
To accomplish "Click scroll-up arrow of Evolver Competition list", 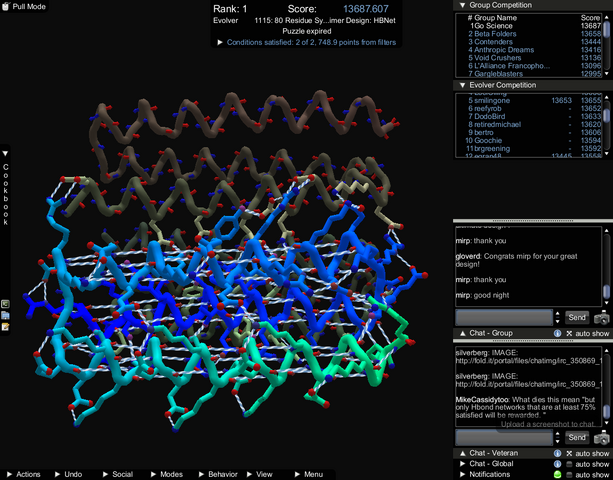I will click(x=607, y=97).
